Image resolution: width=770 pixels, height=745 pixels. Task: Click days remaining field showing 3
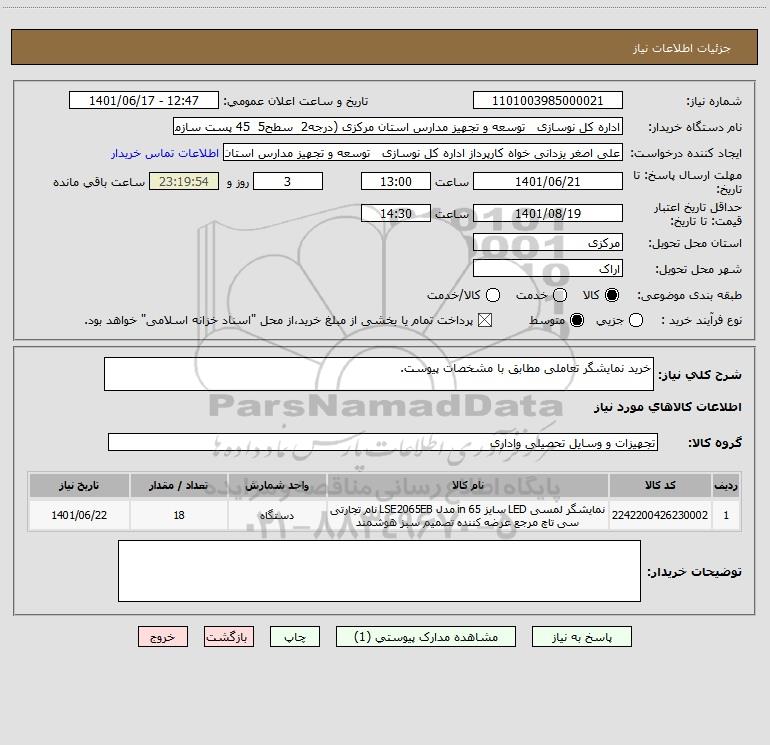(288, 181)
